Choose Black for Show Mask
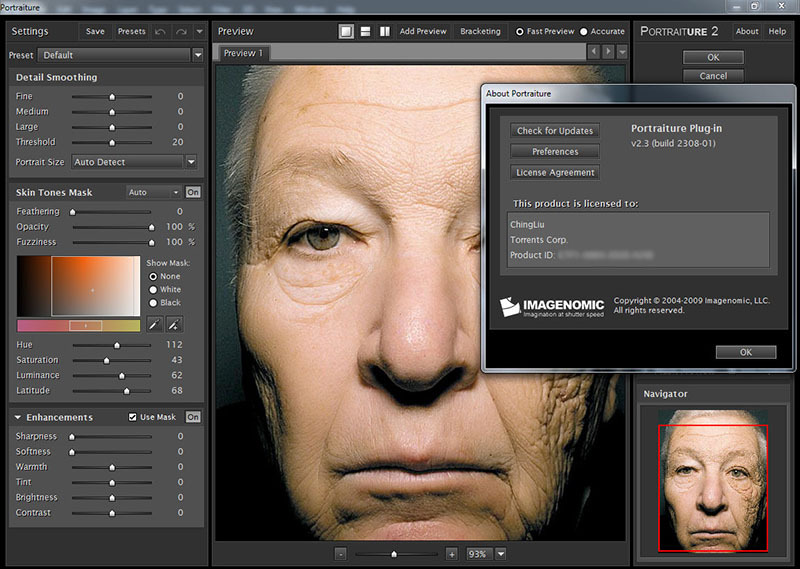This screenshot has width=800, height=569. [x=153, y=303]
